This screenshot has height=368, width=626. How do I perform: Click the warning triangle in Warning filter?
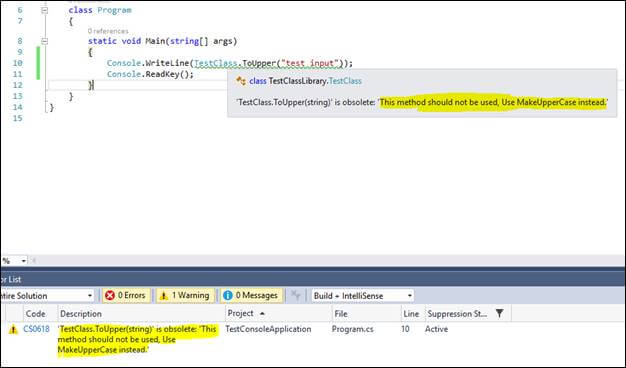click(164, 296)
